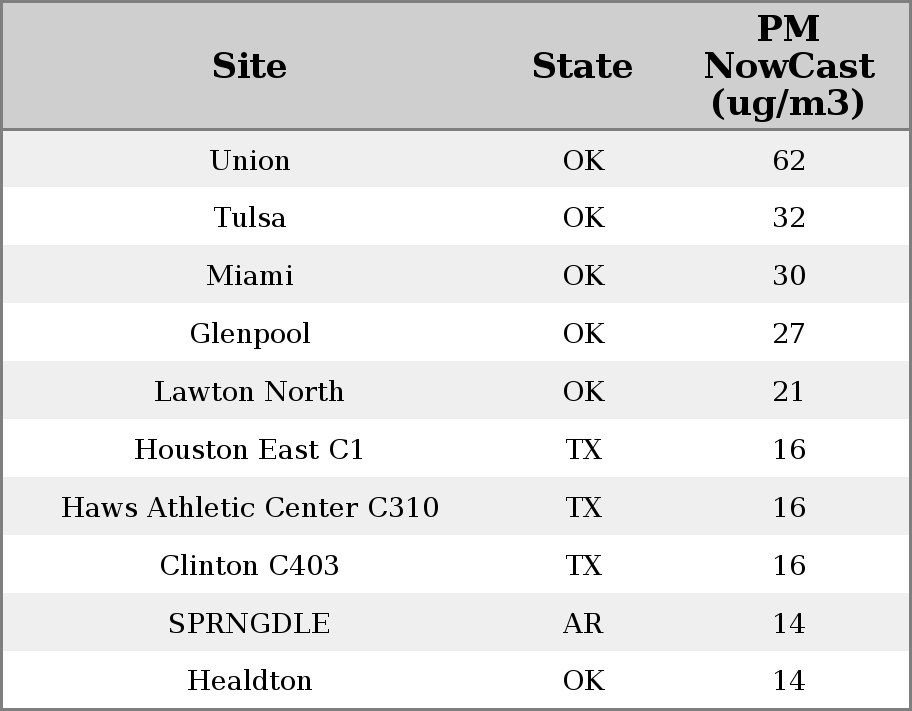Screen dimensions: 912x711
Task: Select the Lawton North site cell
Action: click(x=250, y=391)
